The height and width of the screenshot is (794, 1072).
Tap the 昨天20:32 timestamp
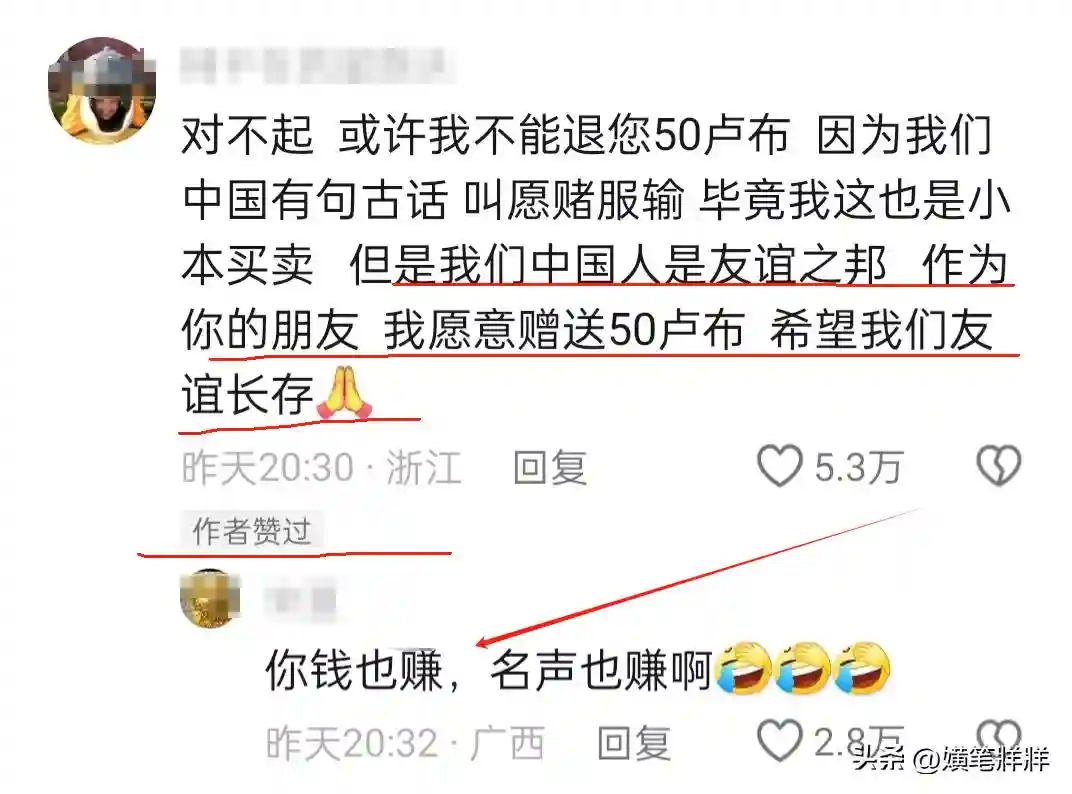(352, 743)
